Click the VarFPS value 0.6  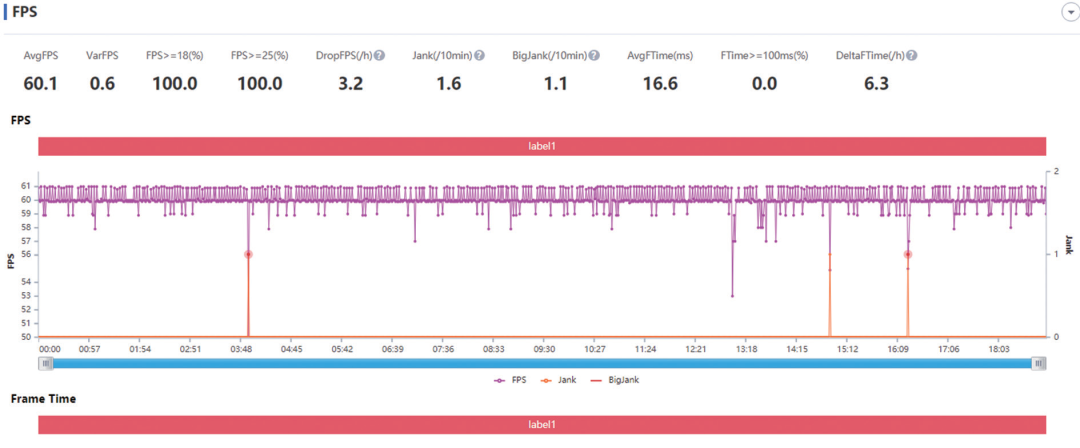click(102, 84)
